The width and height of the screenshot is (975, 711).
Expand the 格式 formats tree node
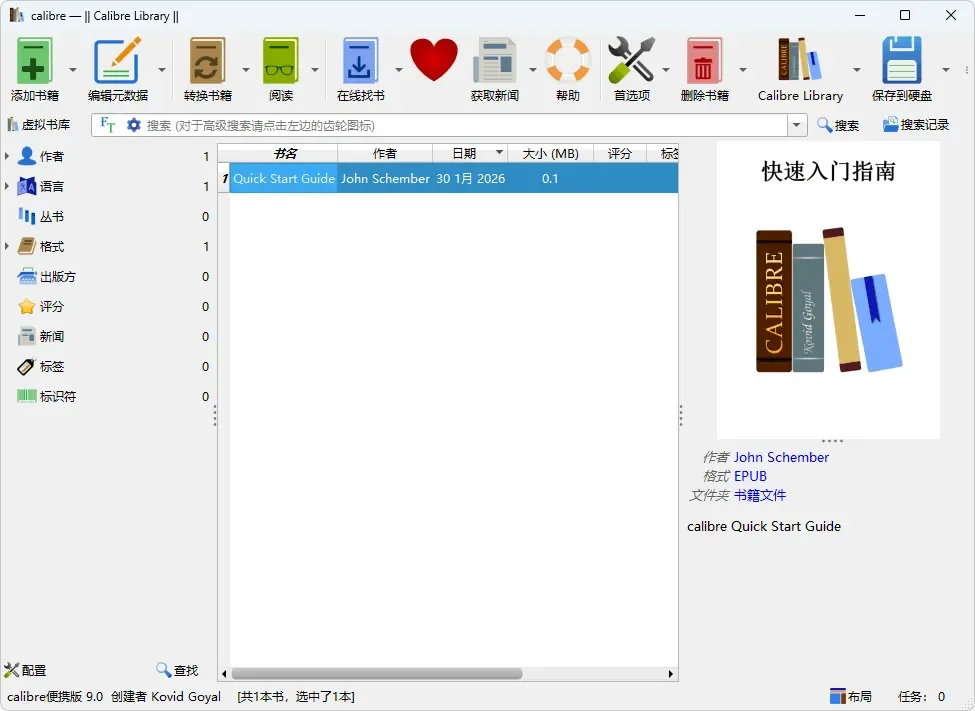[x=7, y=246]
